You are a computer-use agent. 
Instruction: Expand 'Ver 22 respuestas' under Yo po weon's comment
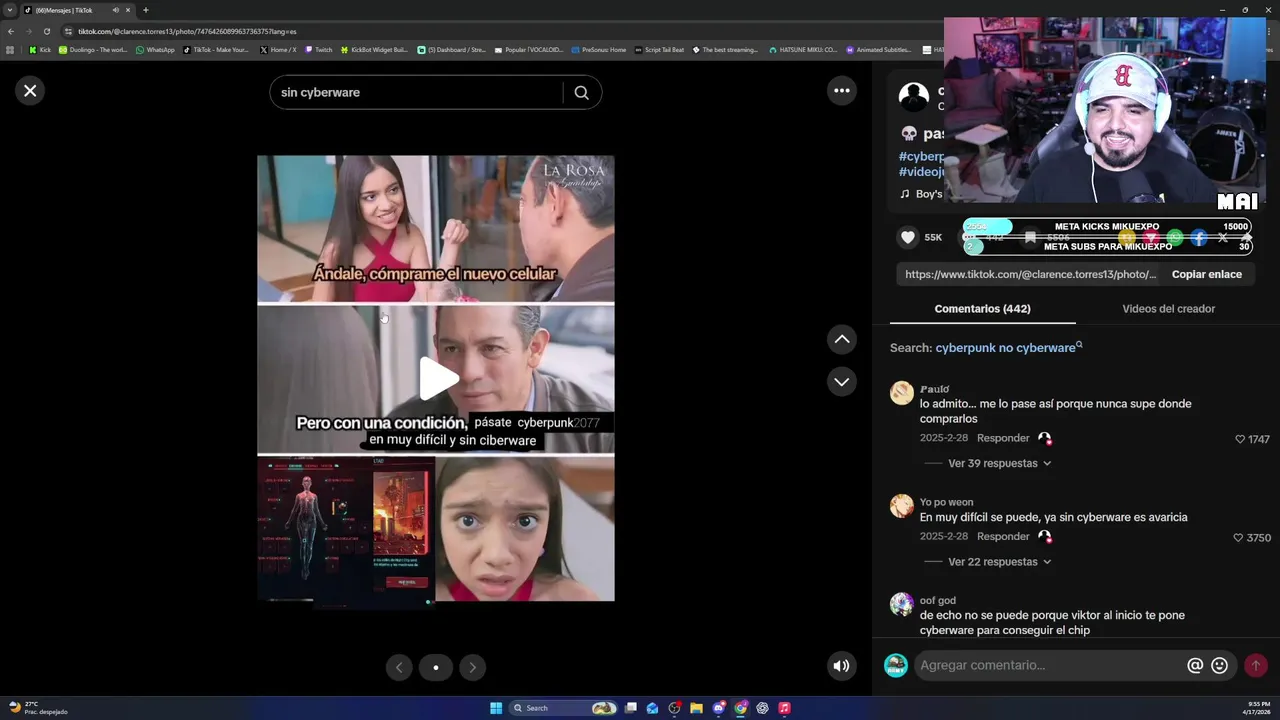(x=999, y=562)
